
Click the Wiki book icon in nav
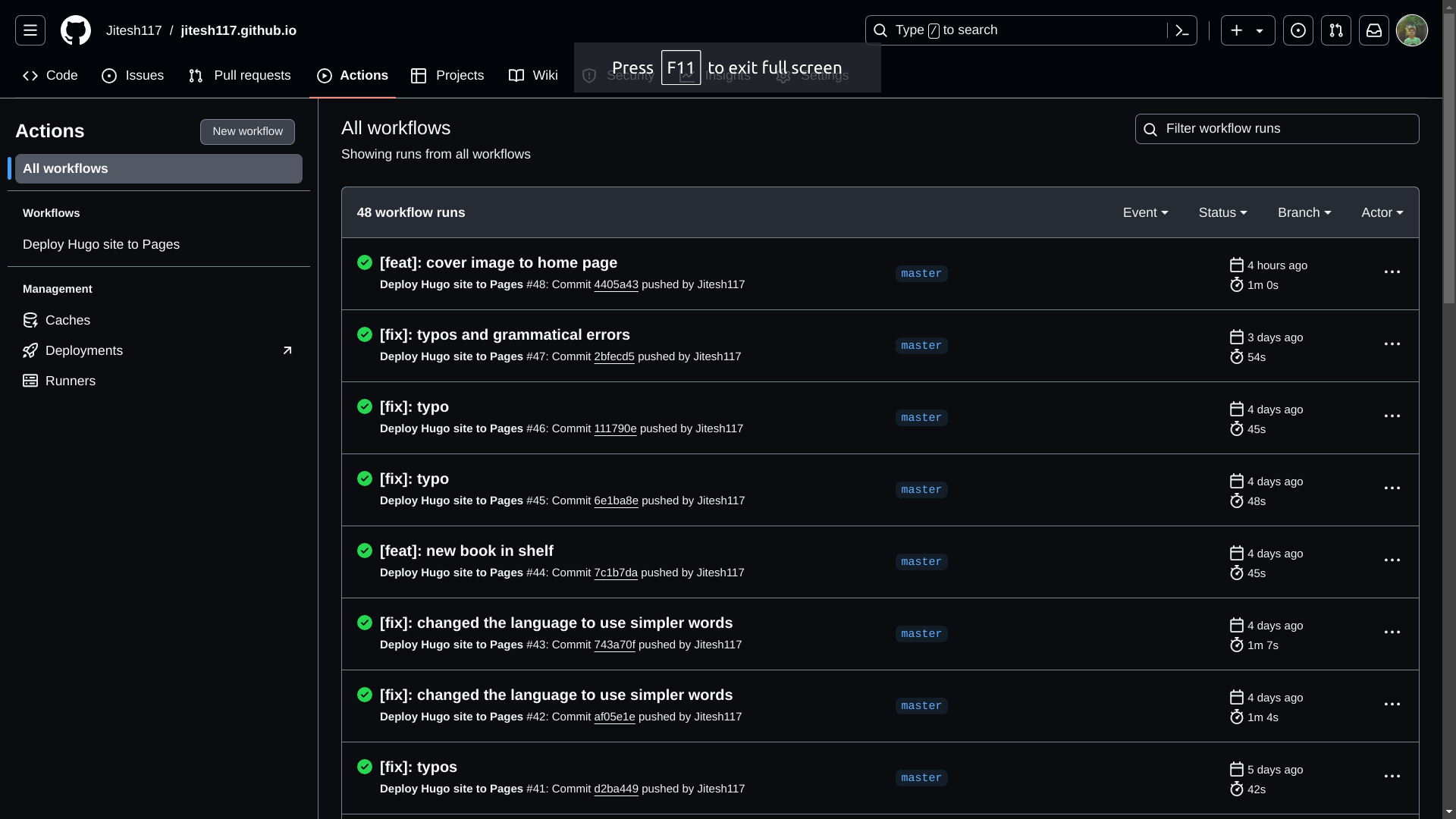pyautogui.click(x=516, y=75)
